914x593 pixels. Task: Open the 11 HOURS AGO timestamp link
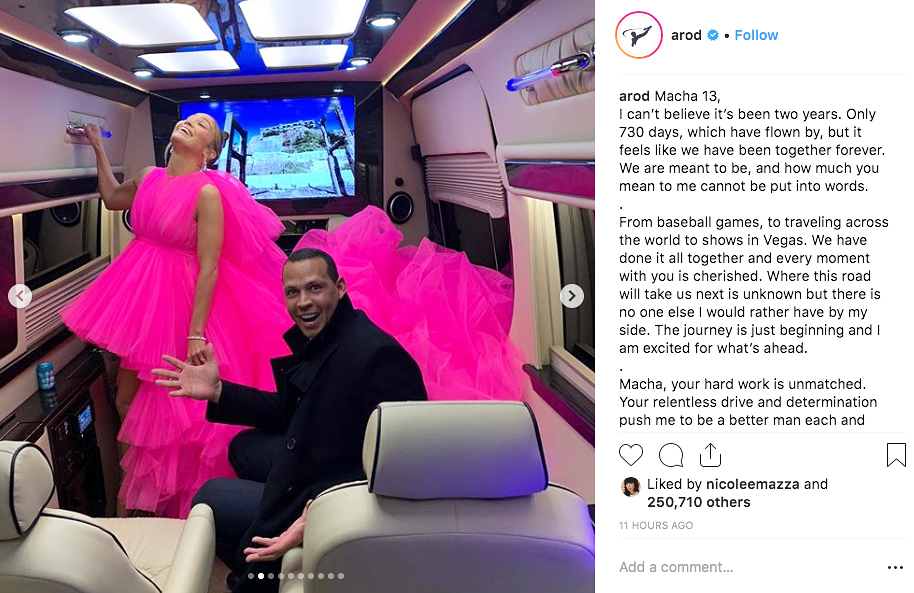[656, 525]
